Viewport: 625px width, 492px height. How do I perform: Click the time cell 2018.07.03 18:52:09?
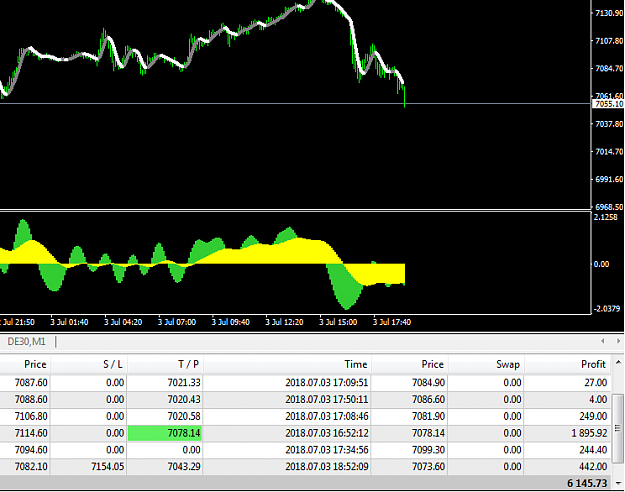(x=327, y=466)
